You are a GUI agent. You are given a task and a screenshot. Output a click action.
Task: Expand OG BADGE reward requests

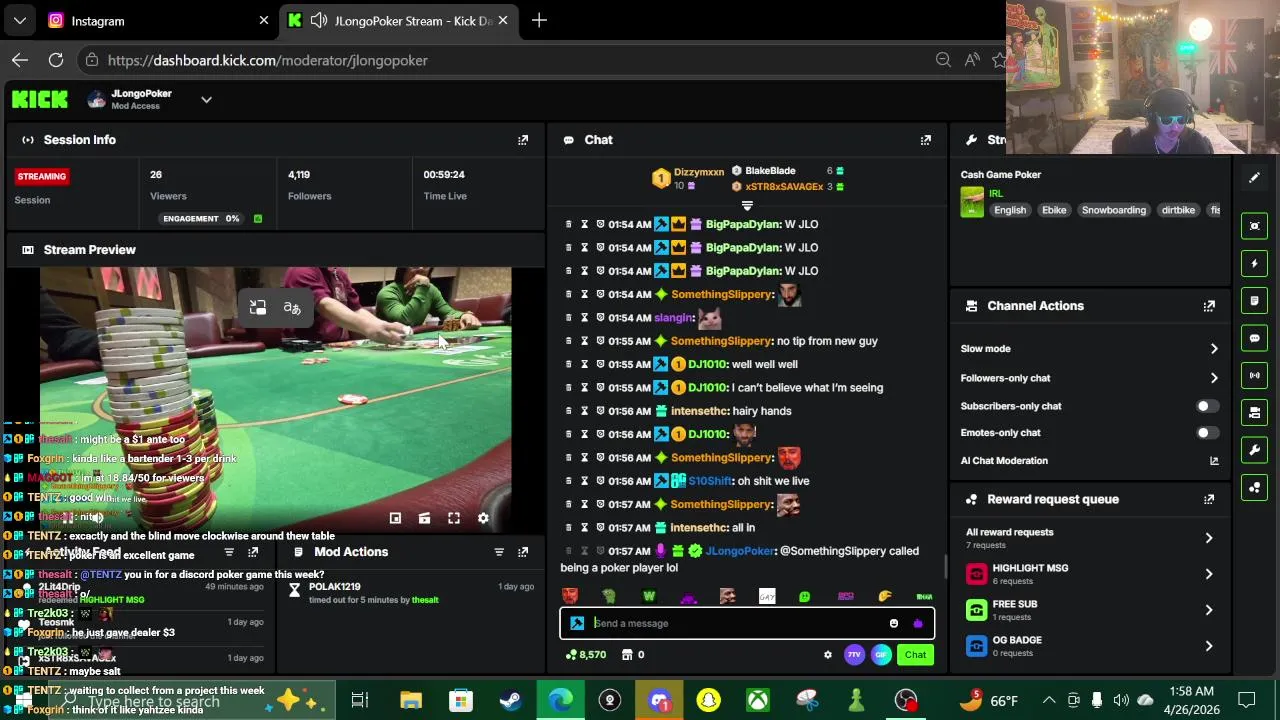tap(1209, 646)
